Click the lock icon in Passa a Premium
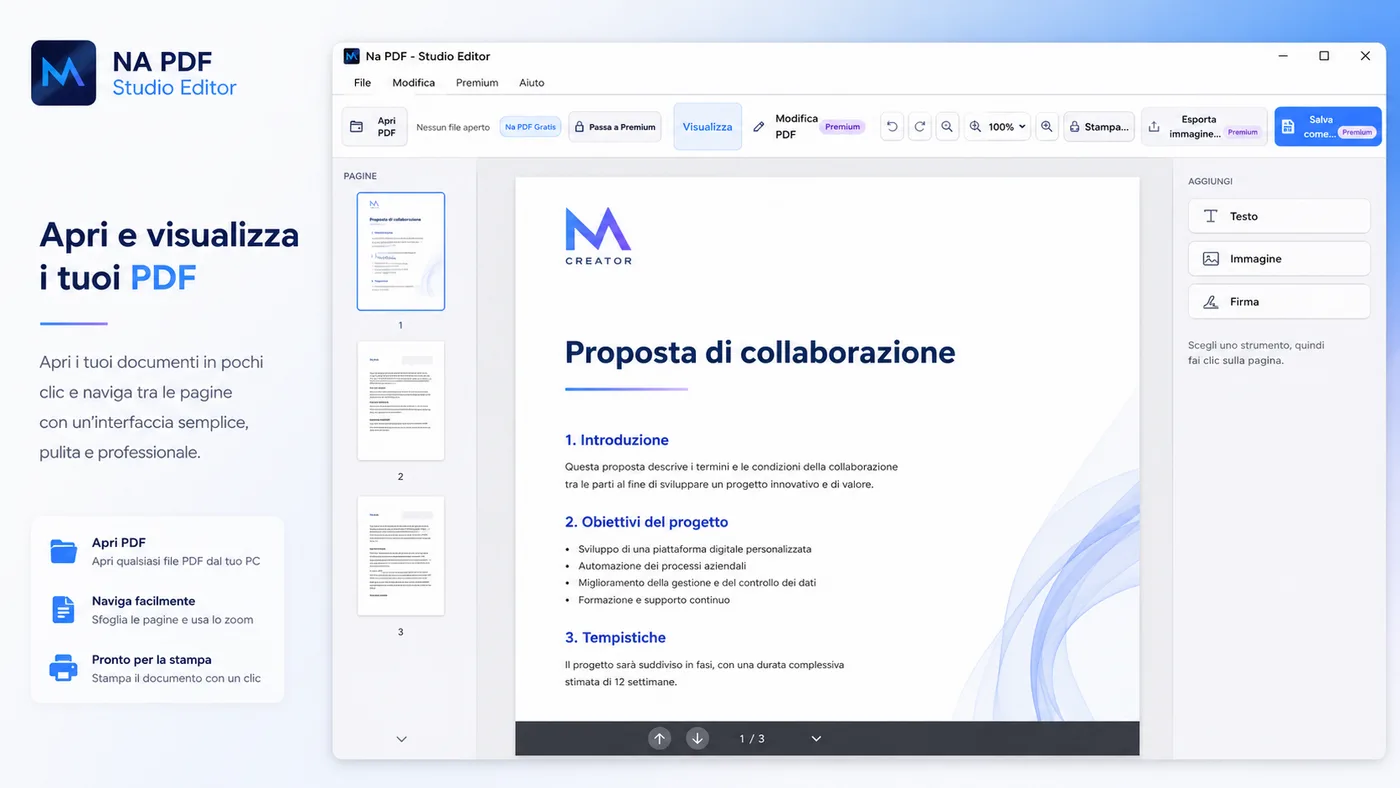1400x788 pixels. pos(578,127)
